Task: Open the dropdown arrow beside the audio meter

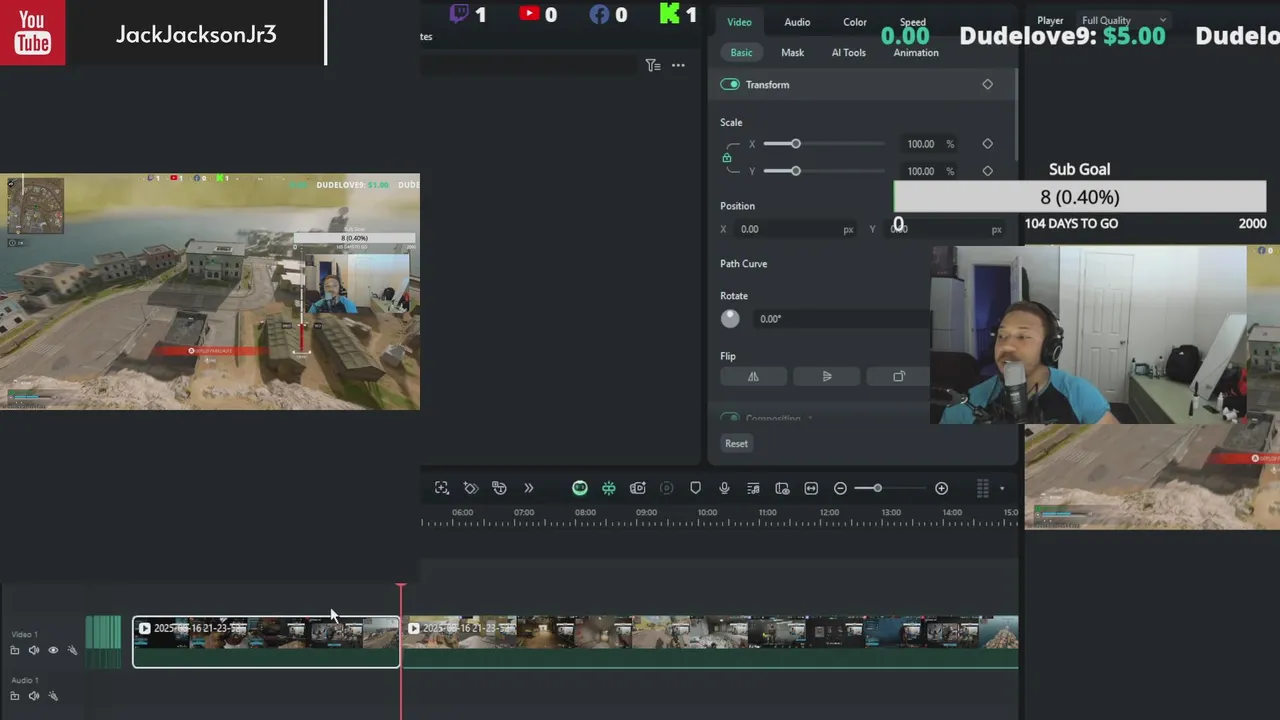Action: [x=1002, y=489]
